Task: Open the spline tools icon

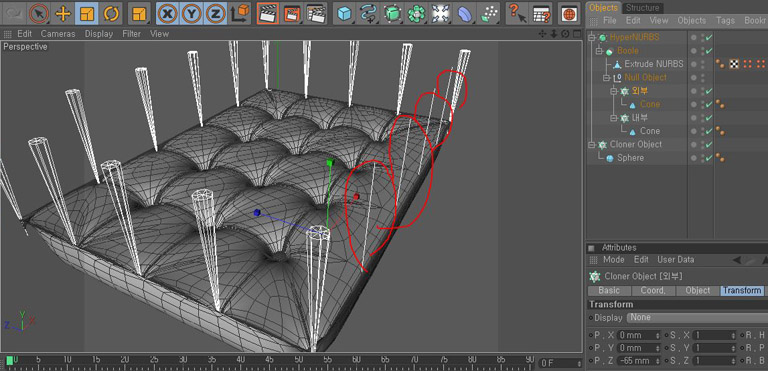Action: [368, 13]
